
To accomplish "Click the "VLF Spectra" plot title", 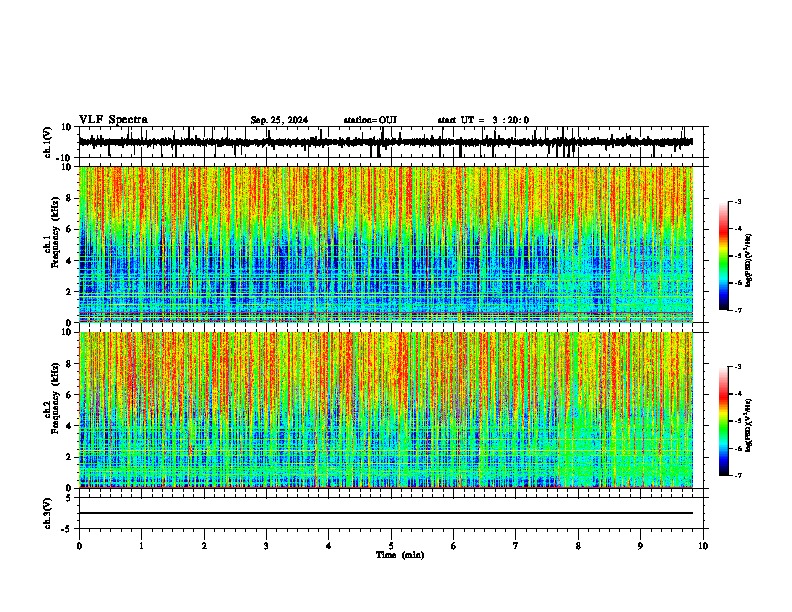I will pos(113,120).
